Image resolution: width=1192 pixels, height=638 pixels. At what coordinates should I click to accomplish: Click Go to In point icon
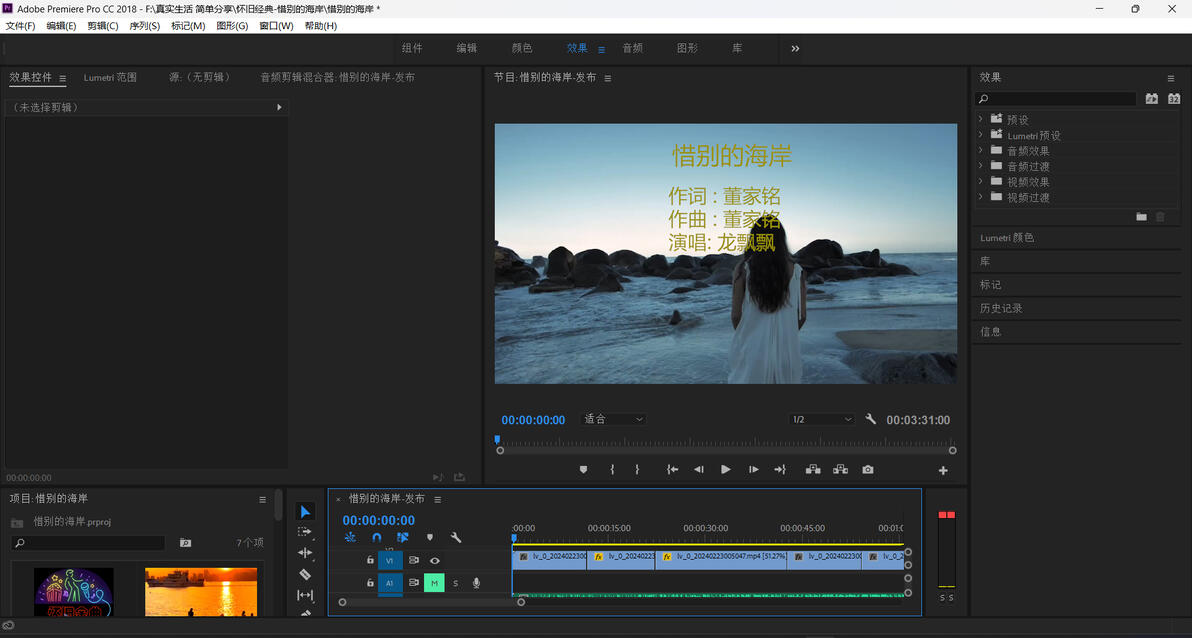672,469
